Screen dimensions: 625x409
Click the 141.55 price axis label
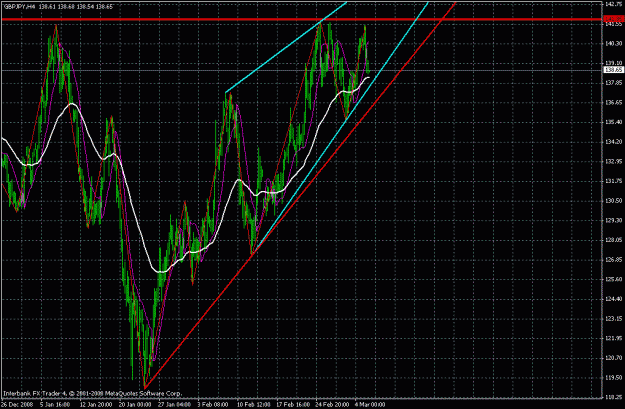click(614, 24)
